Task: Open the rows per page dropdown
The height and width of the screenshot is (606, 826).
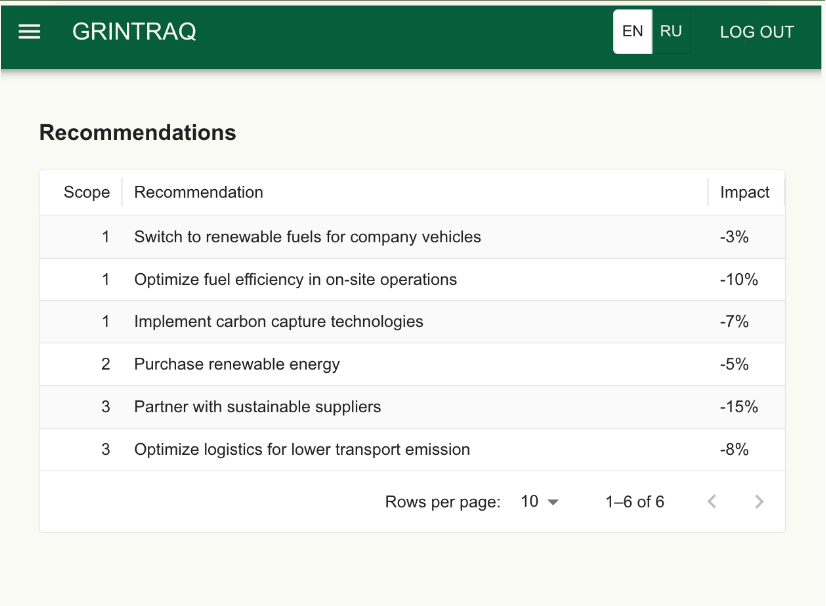Action: coord(539,502)
